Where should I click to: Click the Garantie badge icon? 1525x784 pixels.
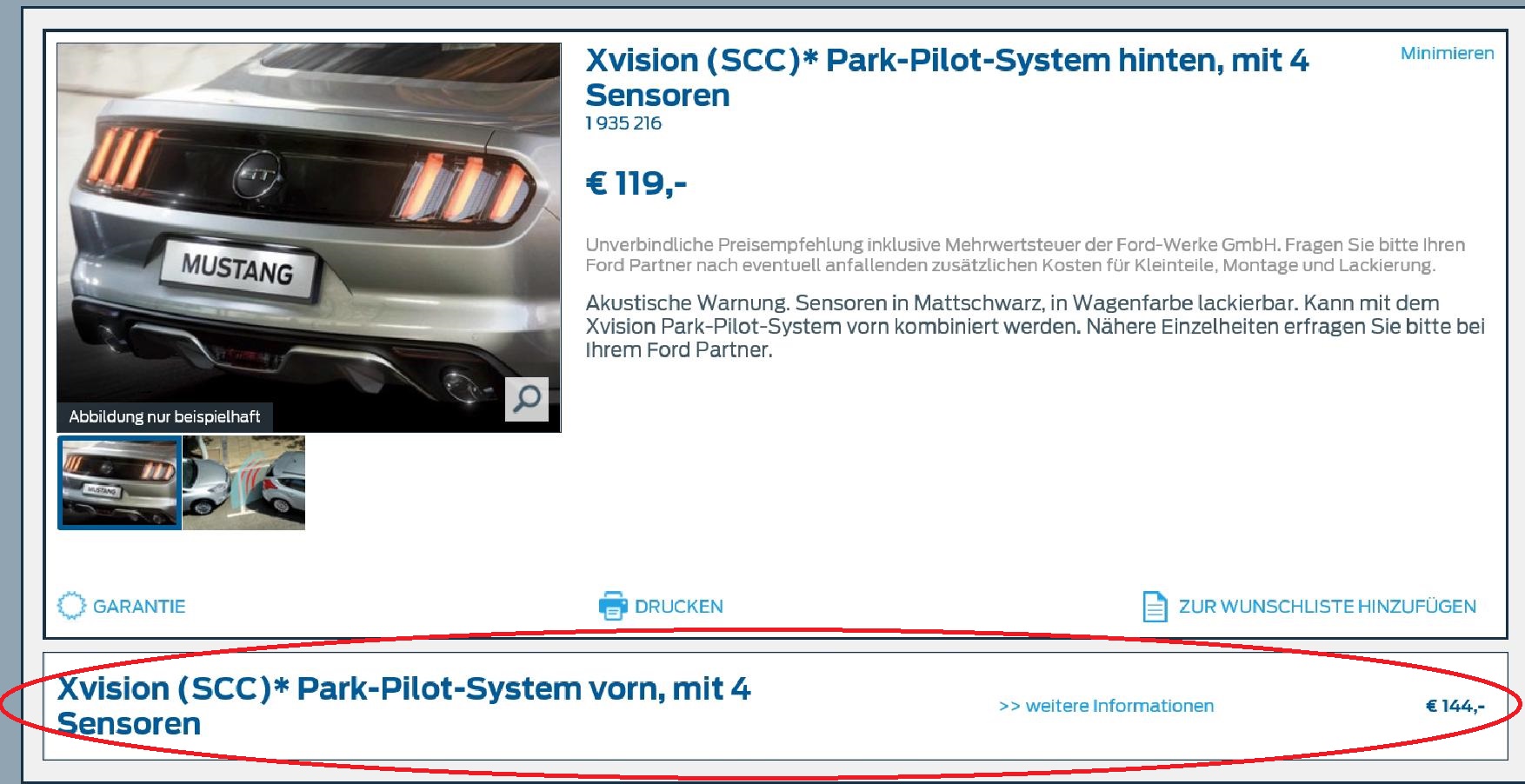tap(71, 606)
